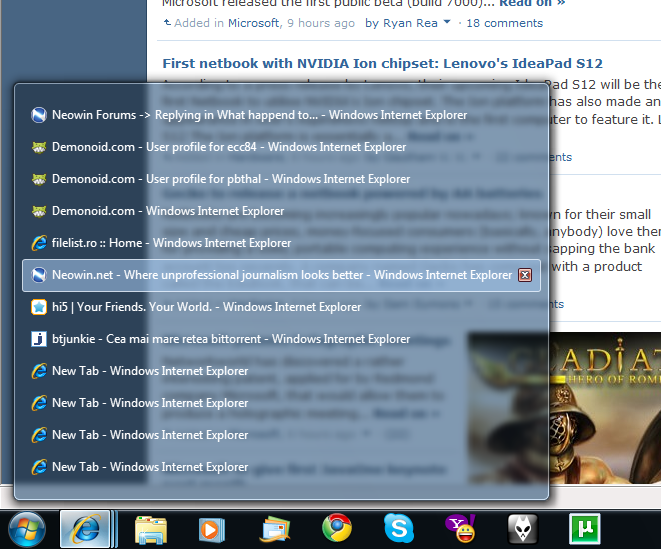Click Demonoid icon beside ecc84 profile entry
The height and width of the screenshot is (549, 661).
[x=39, y=147]
